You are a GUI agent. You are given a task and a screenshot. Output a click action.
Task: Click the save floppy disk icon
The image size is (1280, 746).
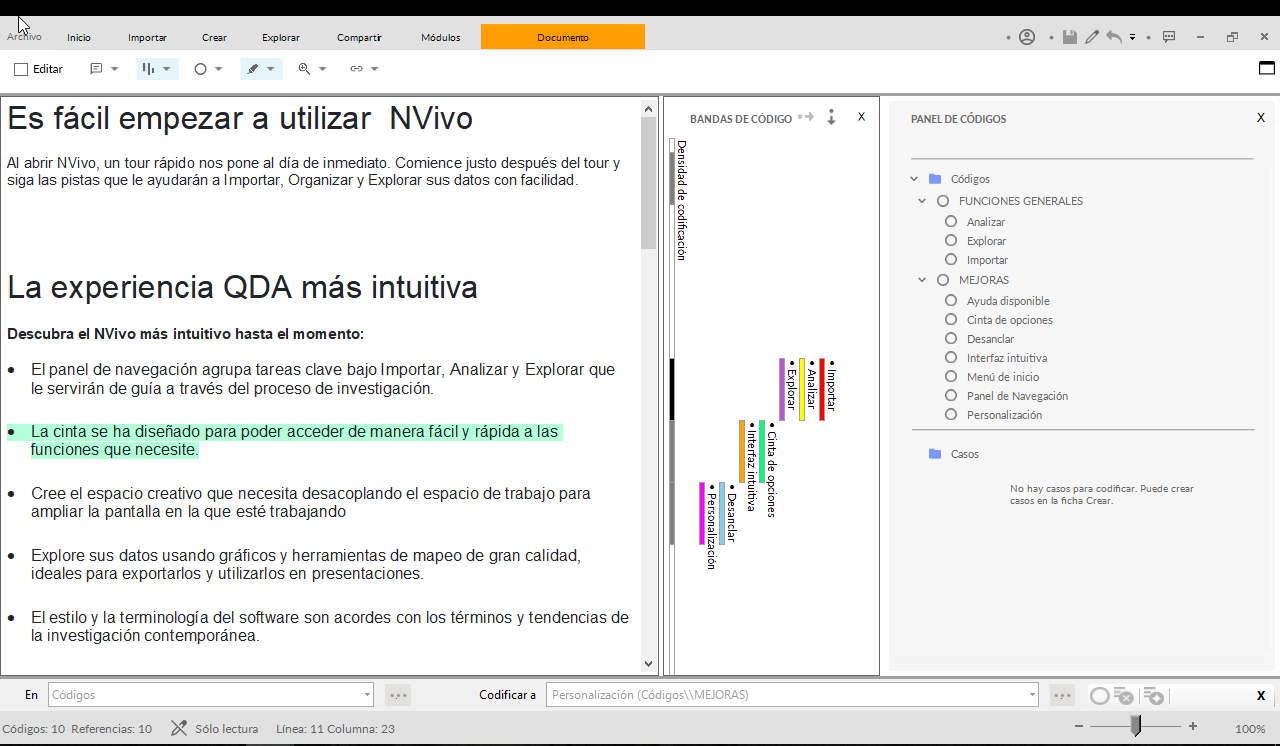1069,37
